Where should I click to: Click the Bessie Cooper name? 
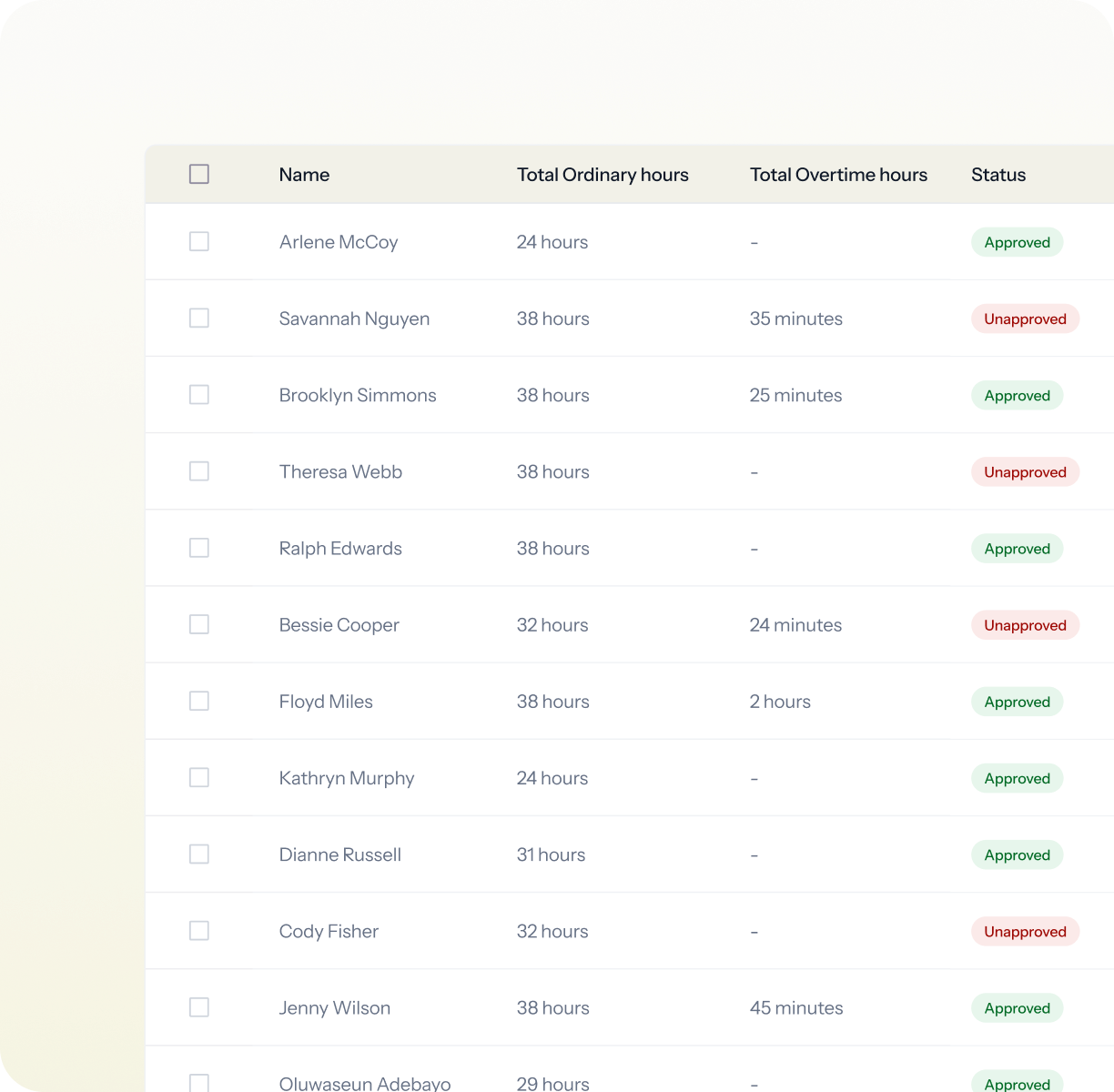(x=339, y=625)
